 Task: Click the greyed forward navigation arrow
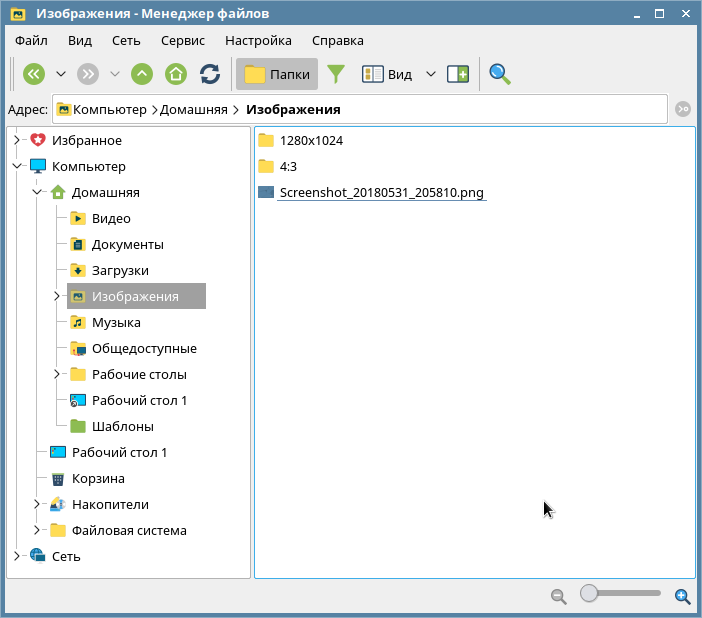88,74
